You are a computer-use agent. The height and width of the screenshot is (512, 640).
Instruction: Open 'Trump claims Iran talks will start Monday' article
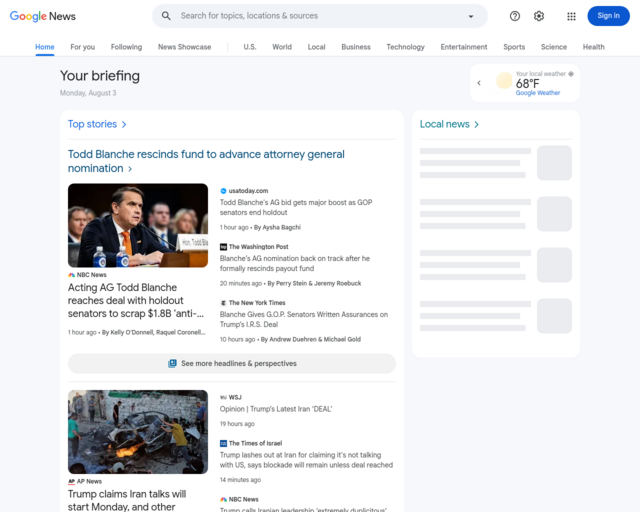tap(127, 501)
